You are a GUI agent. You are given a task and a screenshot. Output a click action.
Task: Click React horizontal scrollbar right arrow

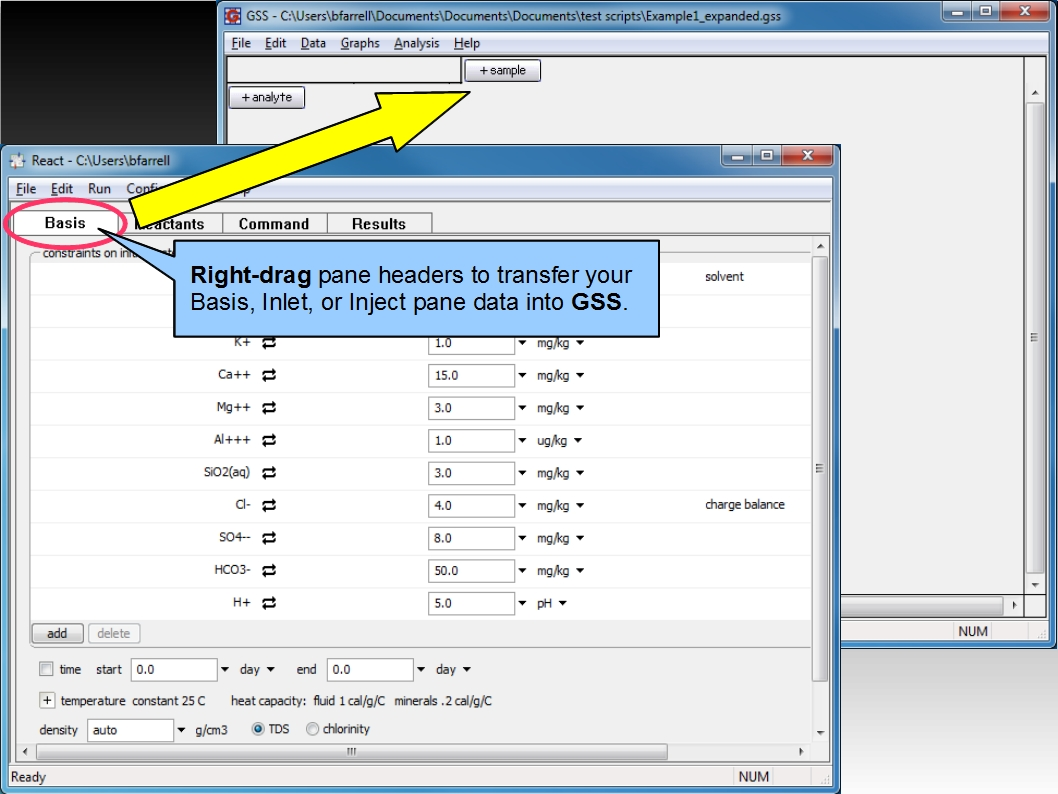click(x=801, y=752)
